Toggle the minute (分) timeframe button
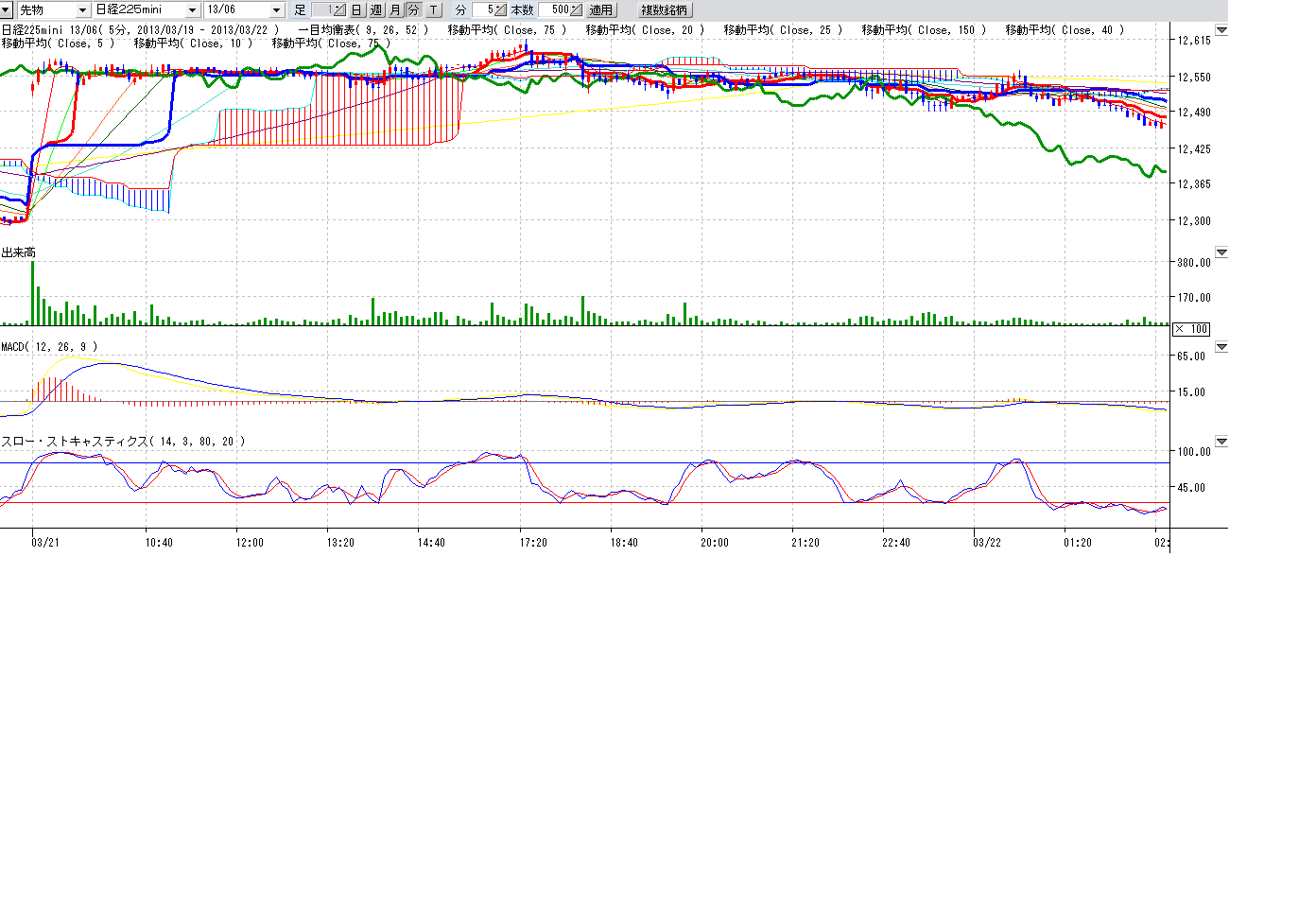The height and width of the screenshot is (904, 1316). [413, 10]
